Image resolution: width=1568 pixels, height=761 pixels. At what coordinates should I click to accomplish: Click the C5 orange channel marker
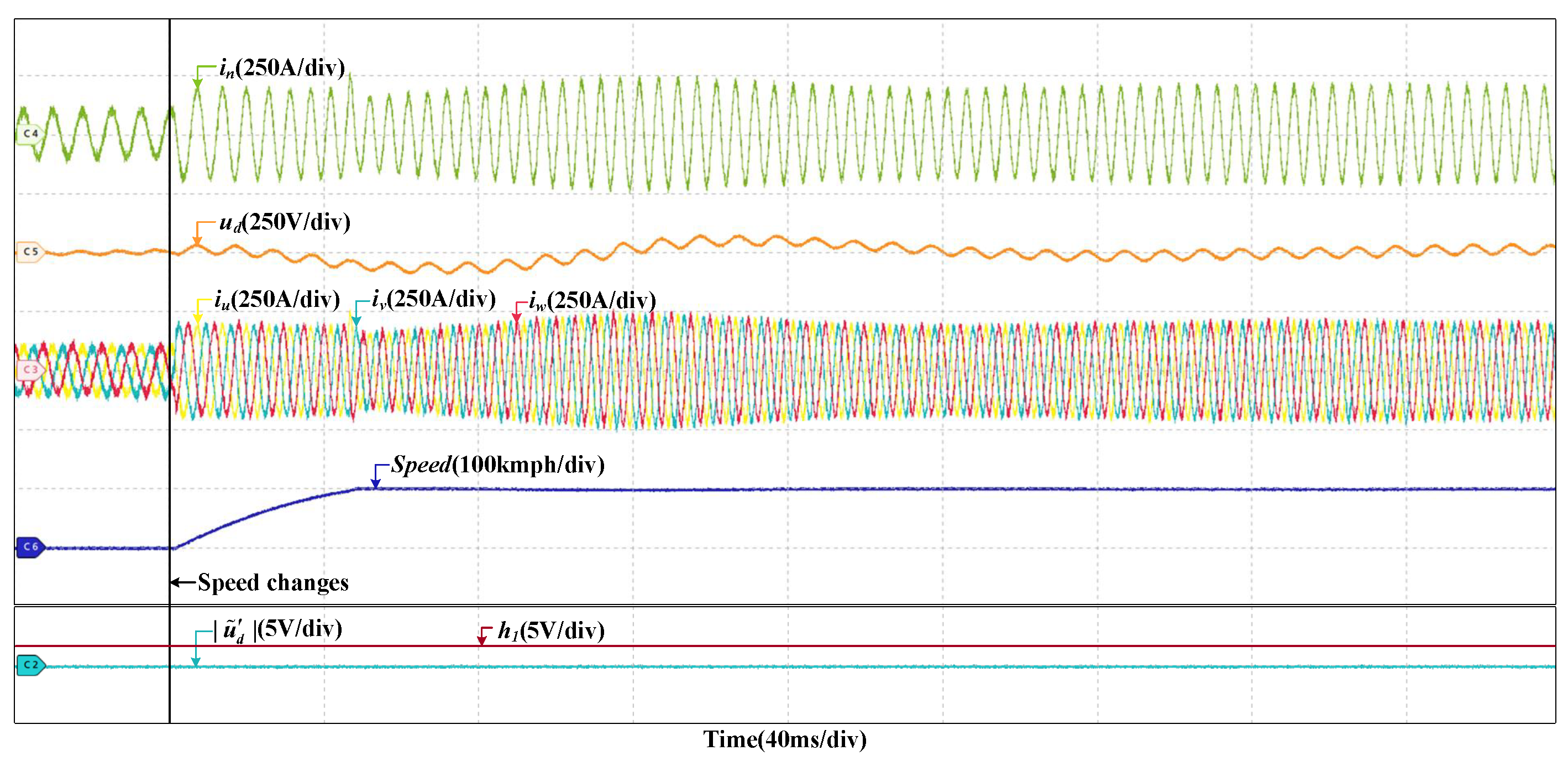pos(30,252)
